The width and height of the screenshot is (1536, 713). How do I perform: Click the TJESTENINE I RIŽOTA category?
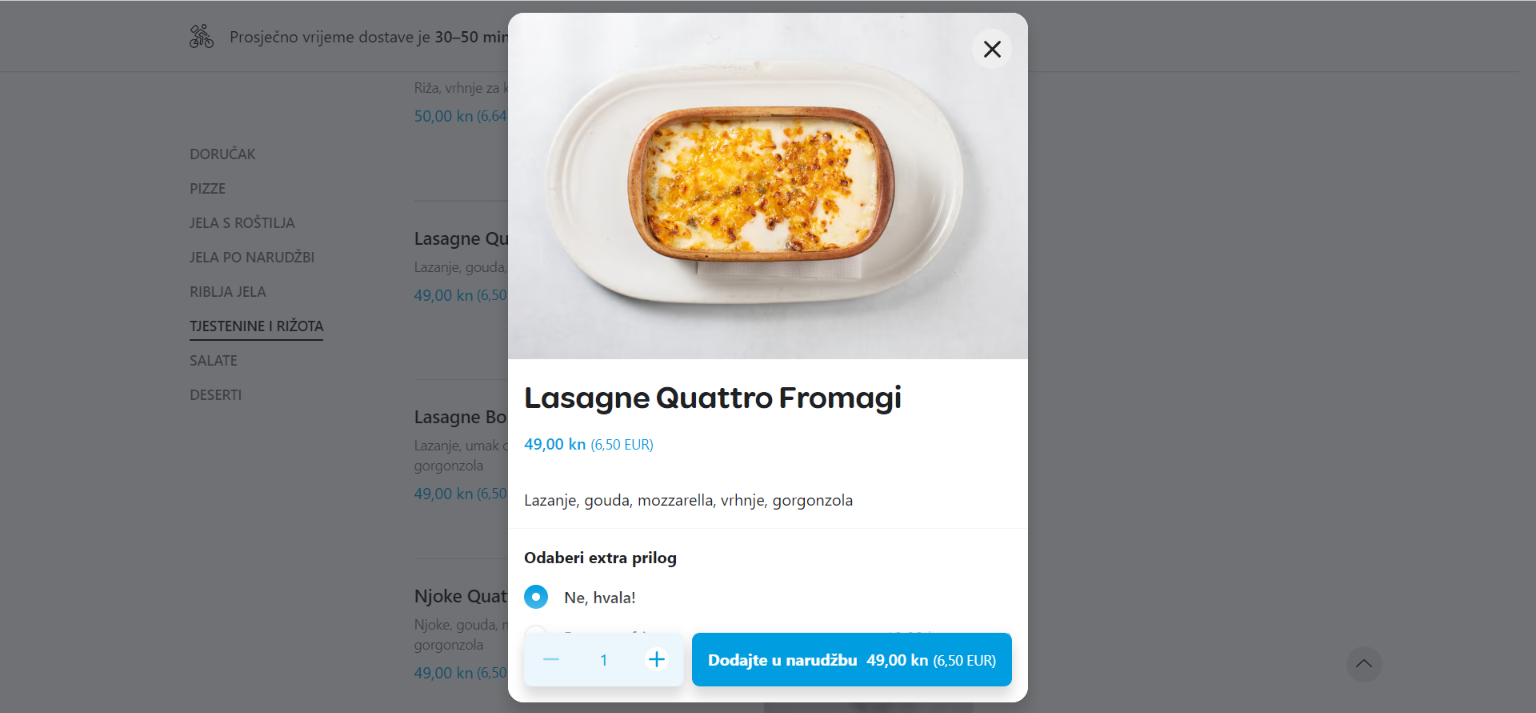tap(256, 326)
